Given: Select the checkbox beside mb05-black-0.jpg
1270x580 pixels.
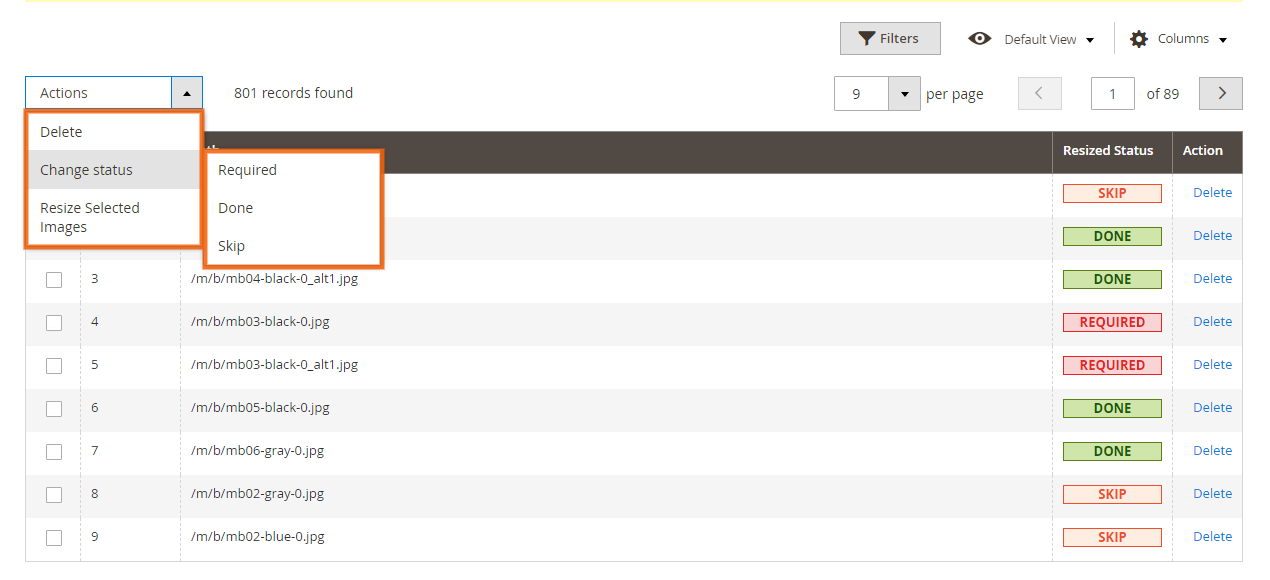Looking at the screenshot, I should pos(53,408).
